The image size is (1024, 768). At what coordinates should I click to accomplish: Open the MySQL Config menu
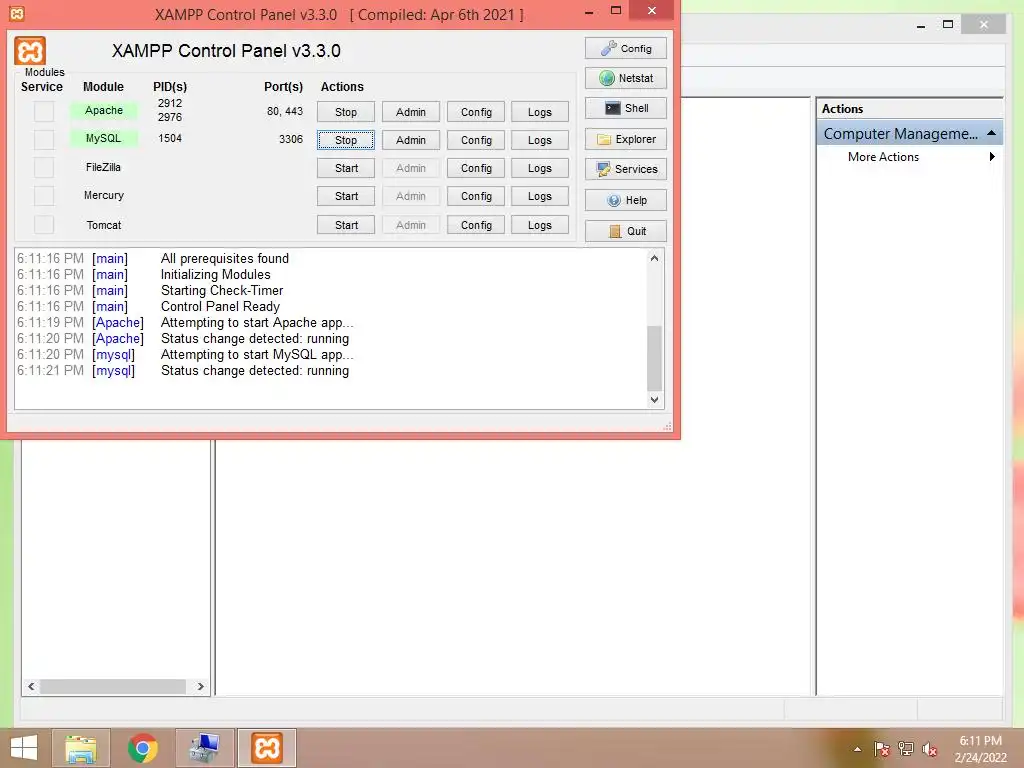coord(476,140)
